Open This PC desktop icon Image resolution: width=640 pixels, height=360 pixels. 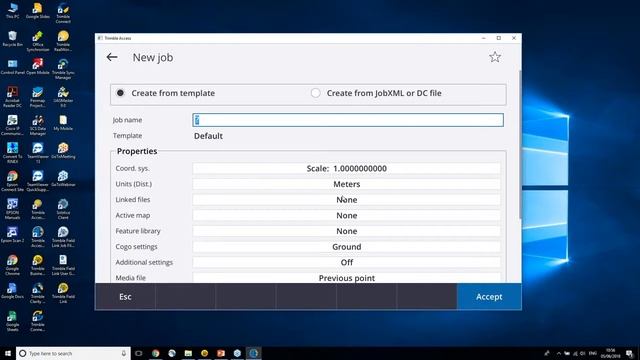pyautogui.click(x=12, y=11)
